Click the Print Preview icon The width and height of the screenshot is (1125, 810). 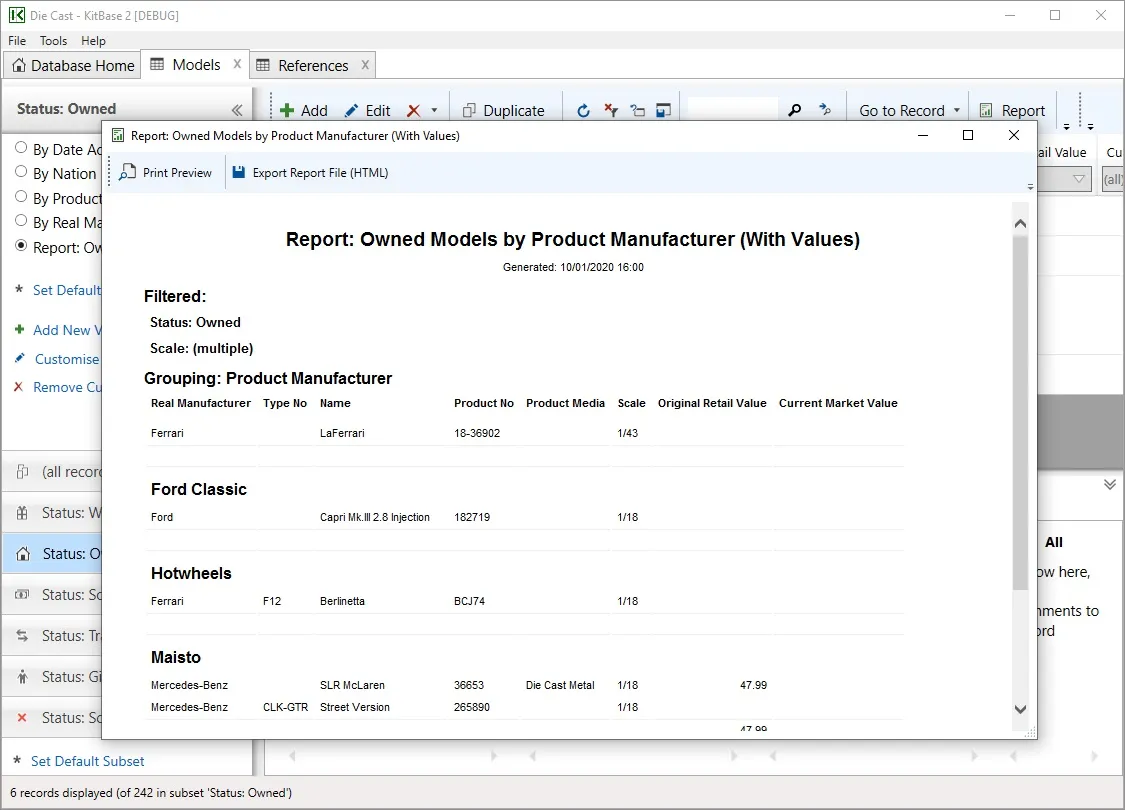(128, 173)
